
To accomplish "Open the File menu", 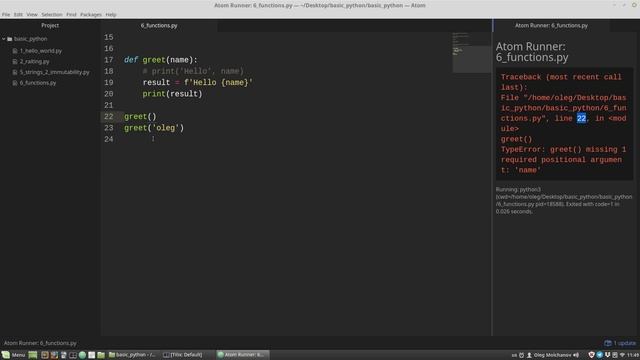I will [6, 14].
